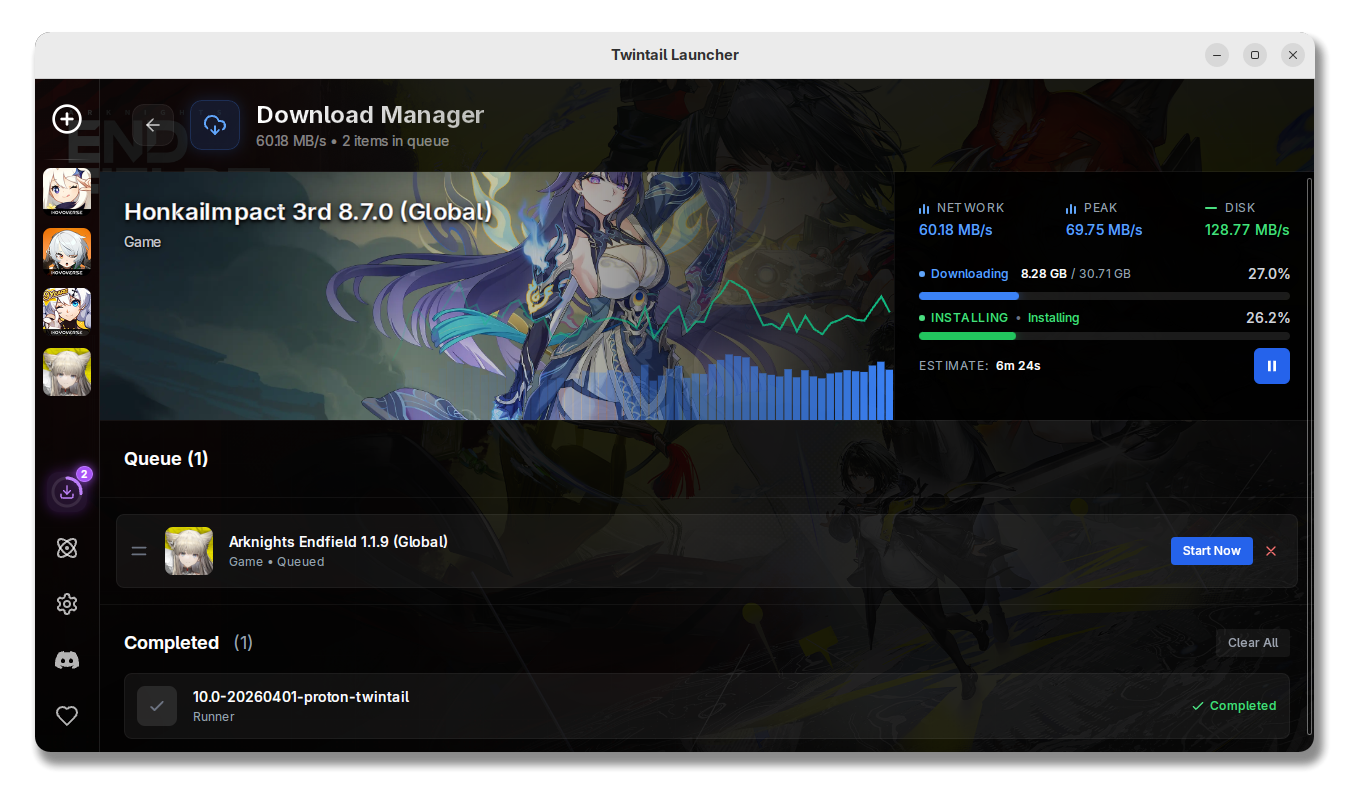Click the Arknights Endfield thumbnail in the queue
1350x790 pixels.
click(x=189, y=551)
